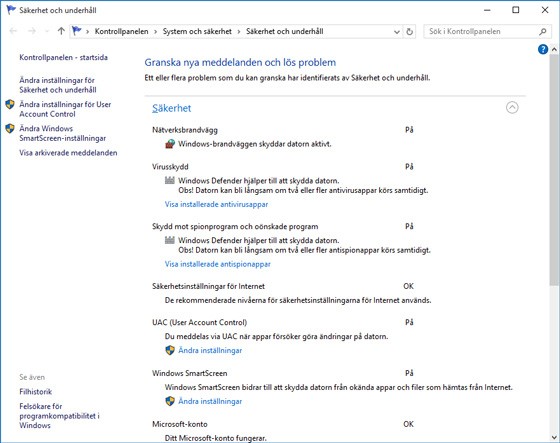
Task: Open Visa arkiverade meddelanden
Action: click(68, 153)
